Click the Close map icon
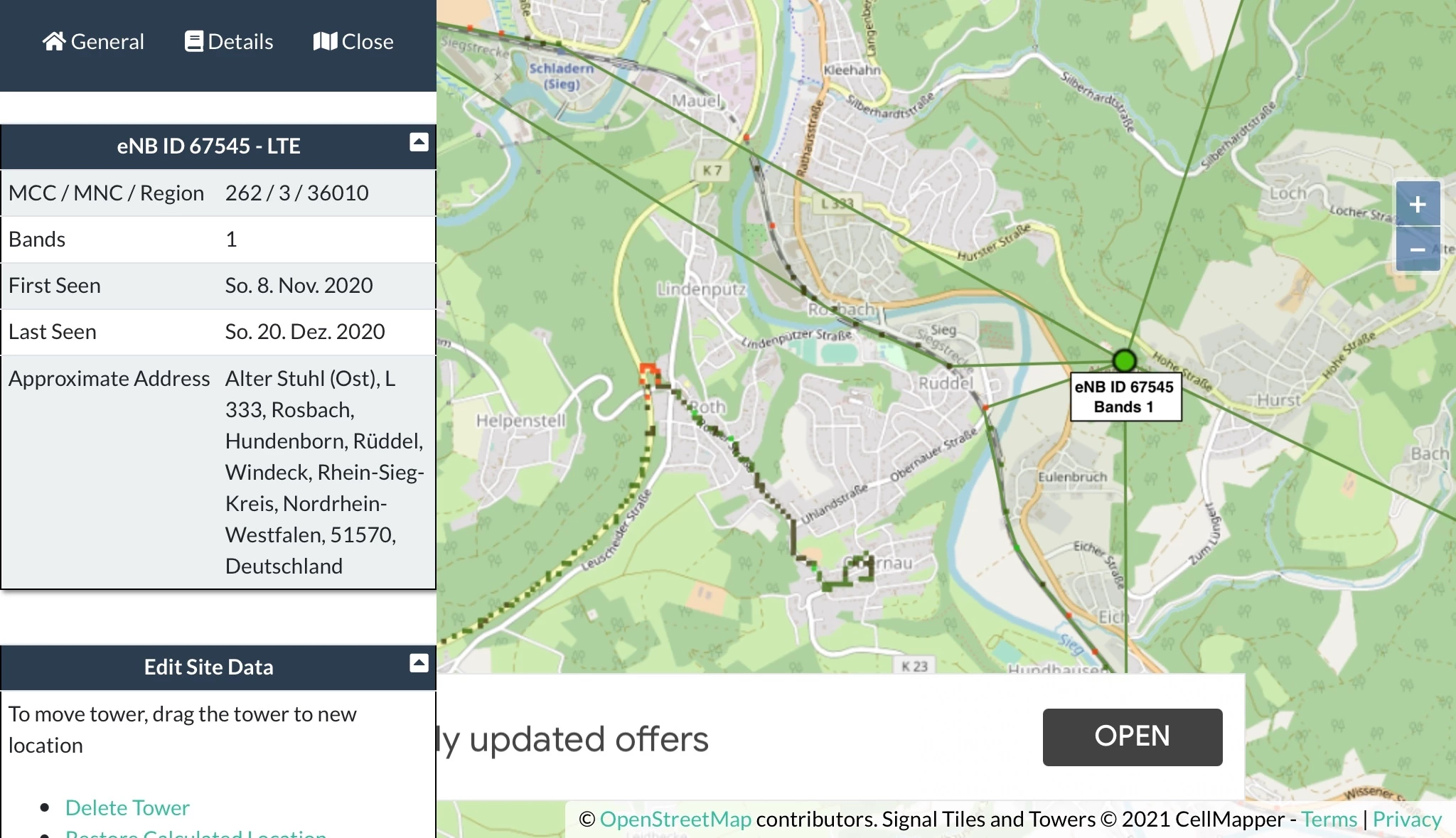 [x=325, y=41]
